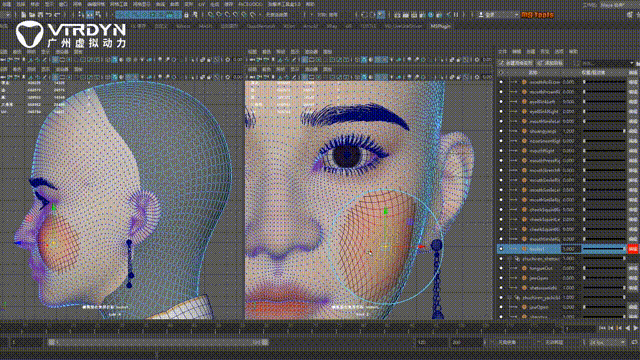The height and width of the screenshot is (360, 640).
Task: Click the weight value field of selected row
Action: tap(570, 249)
